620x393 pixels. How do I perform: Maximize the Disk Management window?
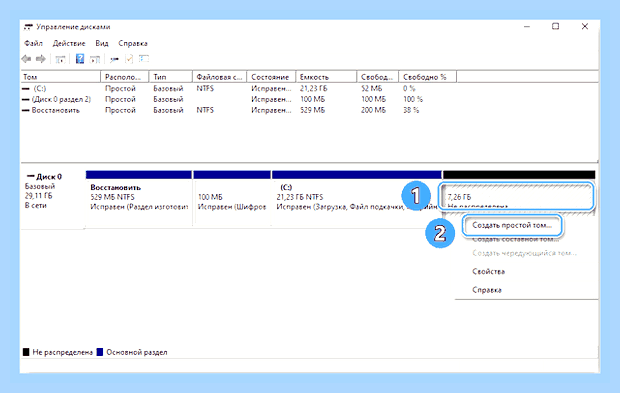point(556,26)
